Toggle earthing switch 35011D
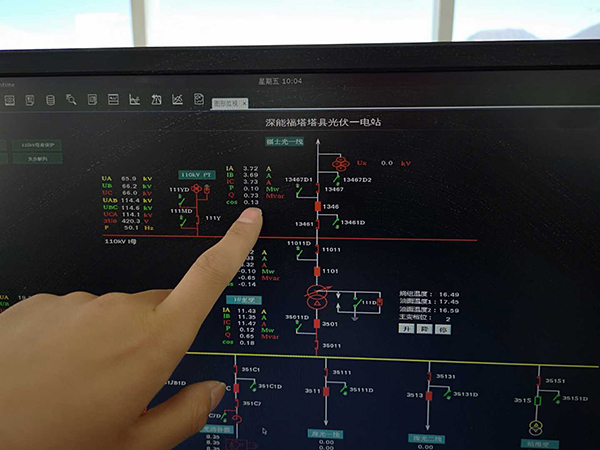This screenshot has height=450, width=600. [298, 326]
